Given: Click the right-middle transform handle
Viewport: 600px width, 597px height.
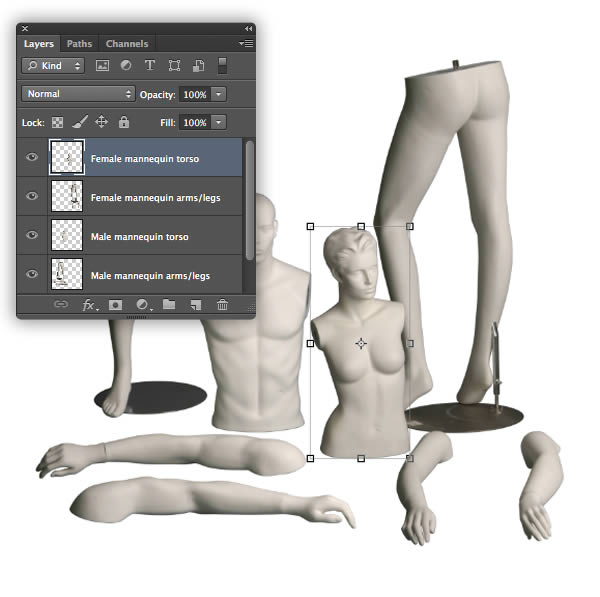Looking at the screenshot, I should coord(410,344).
